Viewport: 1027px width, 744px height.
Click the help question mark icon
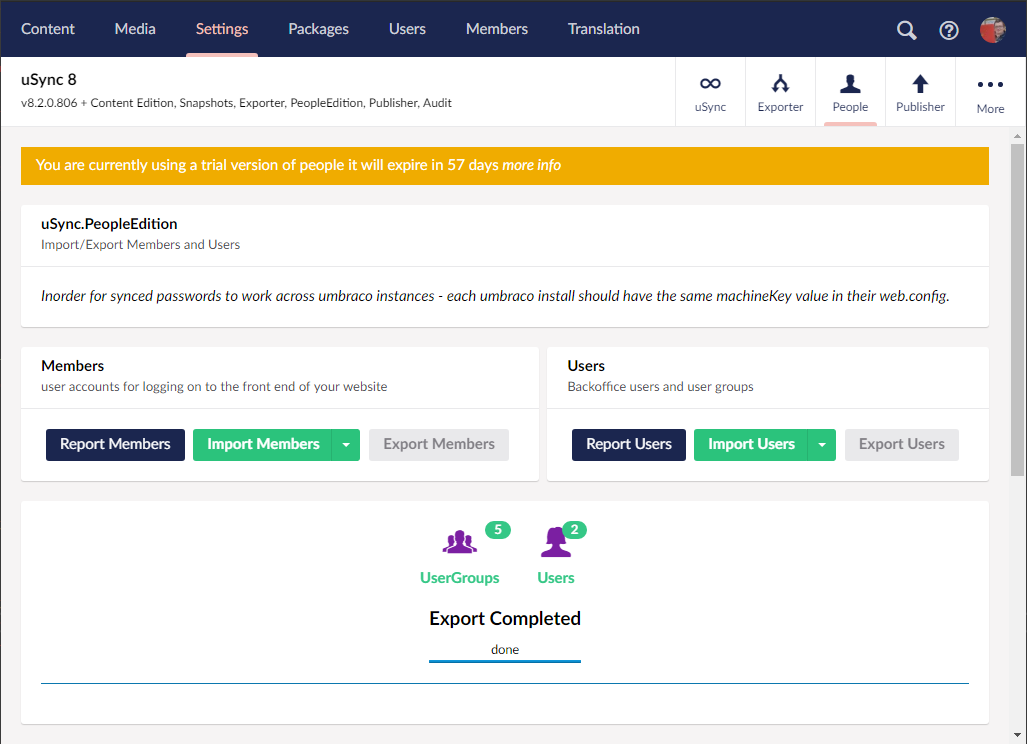[948, 29]
